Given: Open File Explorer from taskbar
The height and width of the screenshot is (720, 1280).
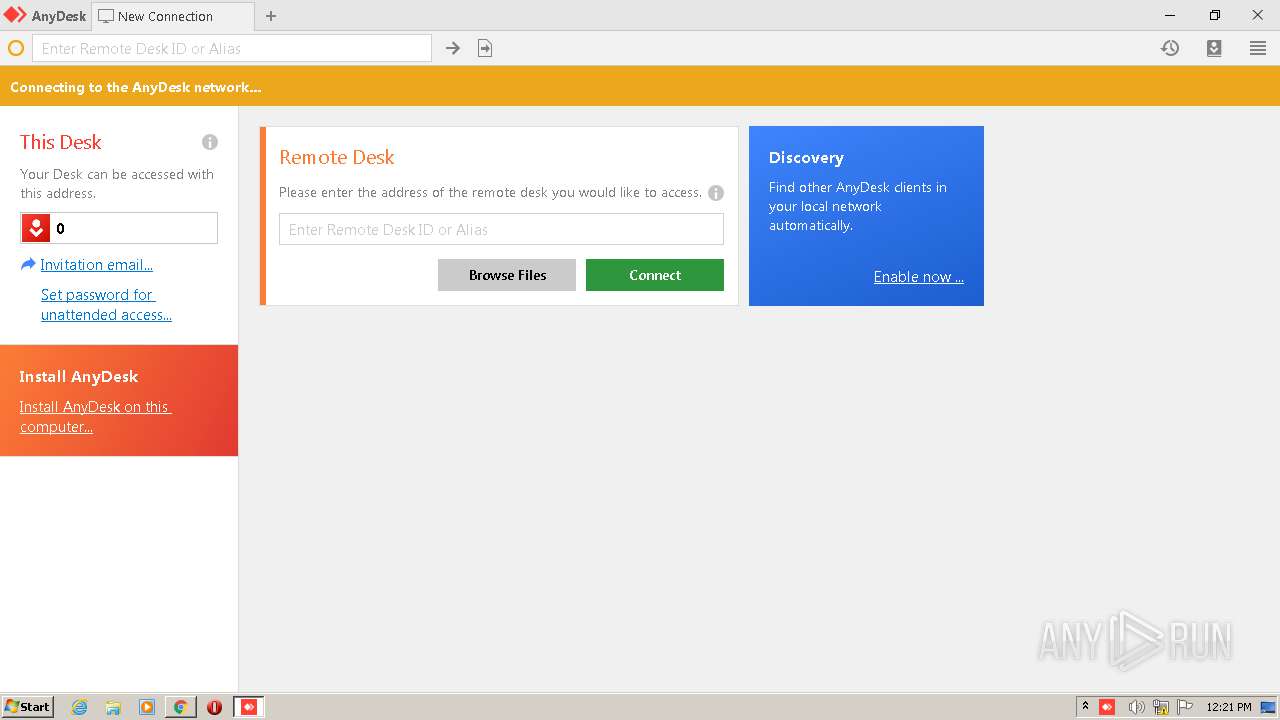Looking at the screenshot, I should [113, 707].
